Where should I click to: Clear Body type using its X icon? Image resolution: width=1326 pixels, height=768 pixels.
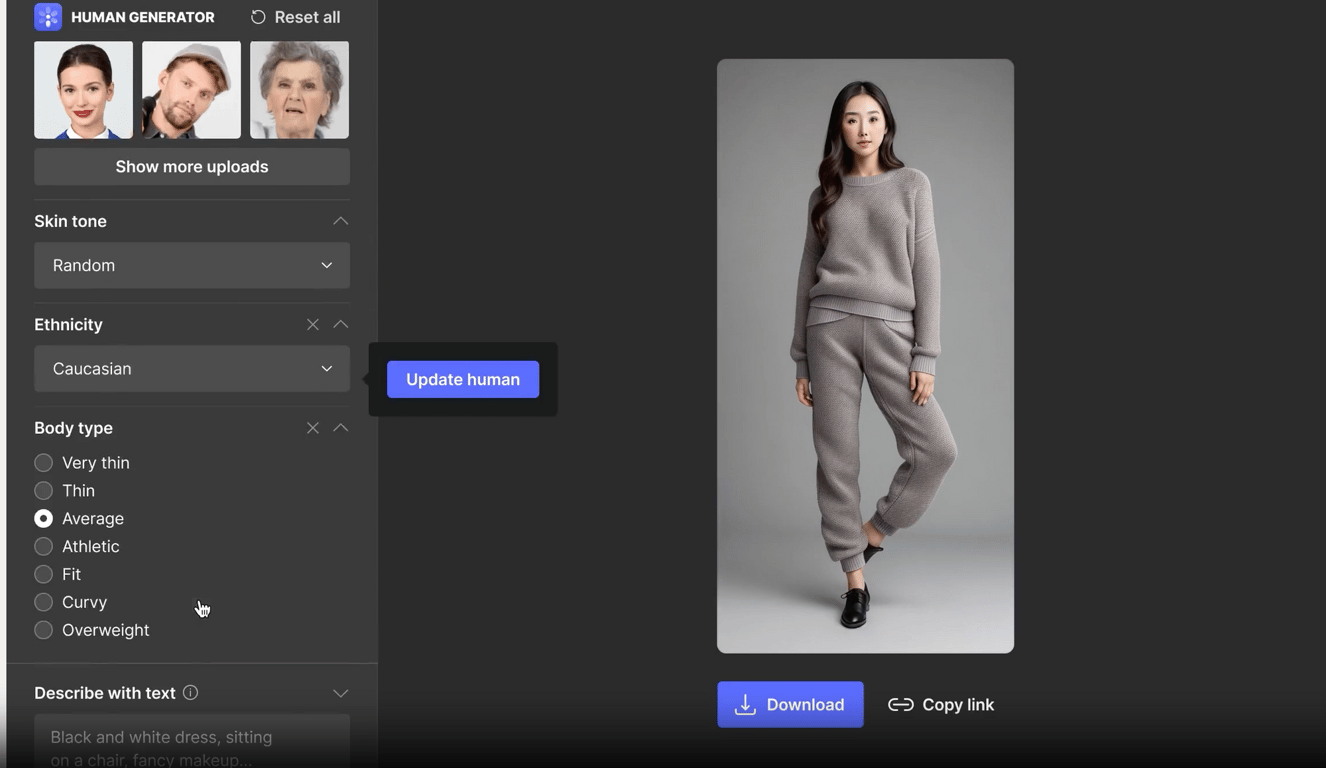coord(312,427)
